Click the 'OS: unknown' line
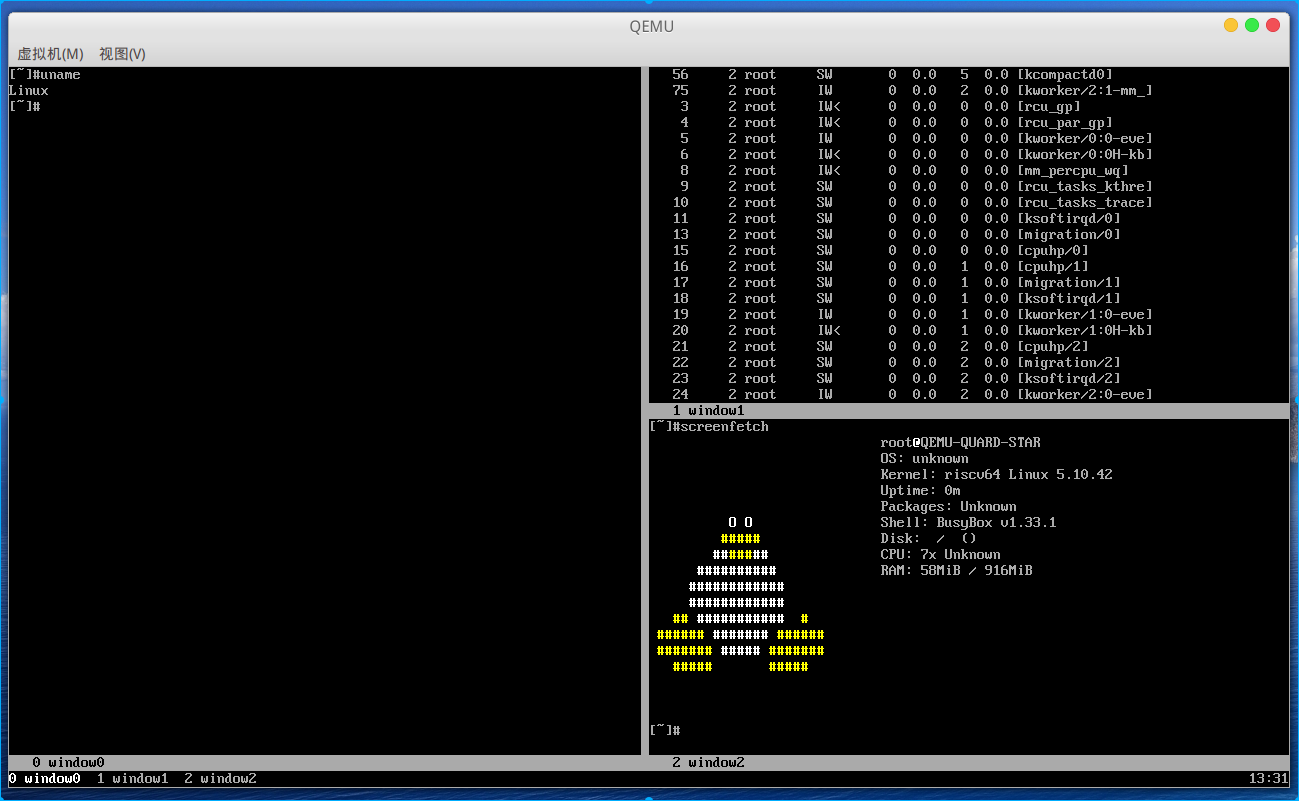This screenshot has height=801, width=1299. [924, 459]
